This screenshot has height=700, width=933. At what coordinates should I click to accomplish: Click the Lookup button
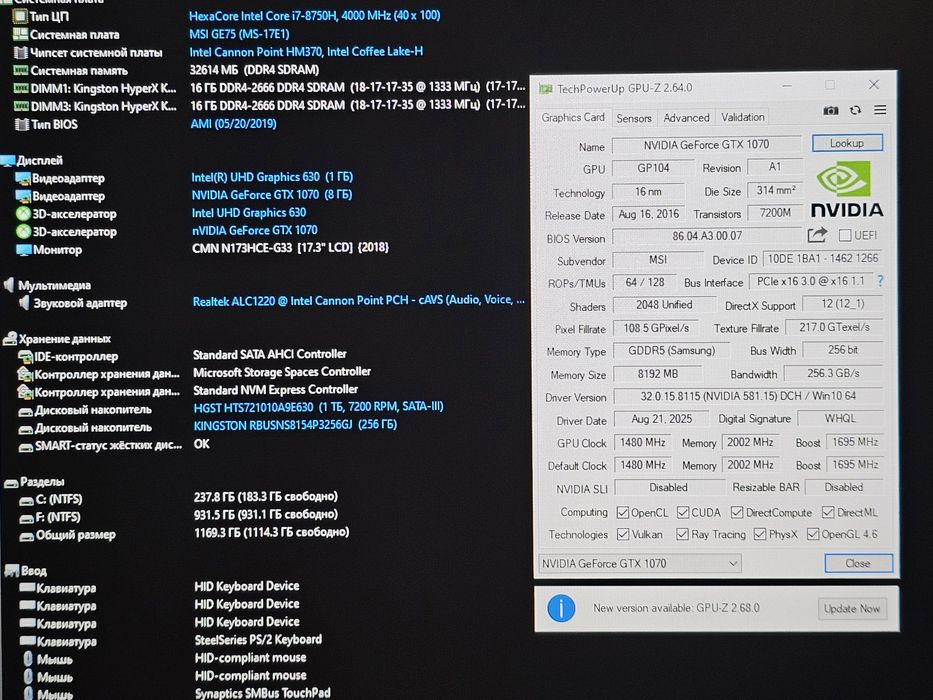tap(847, 143)
